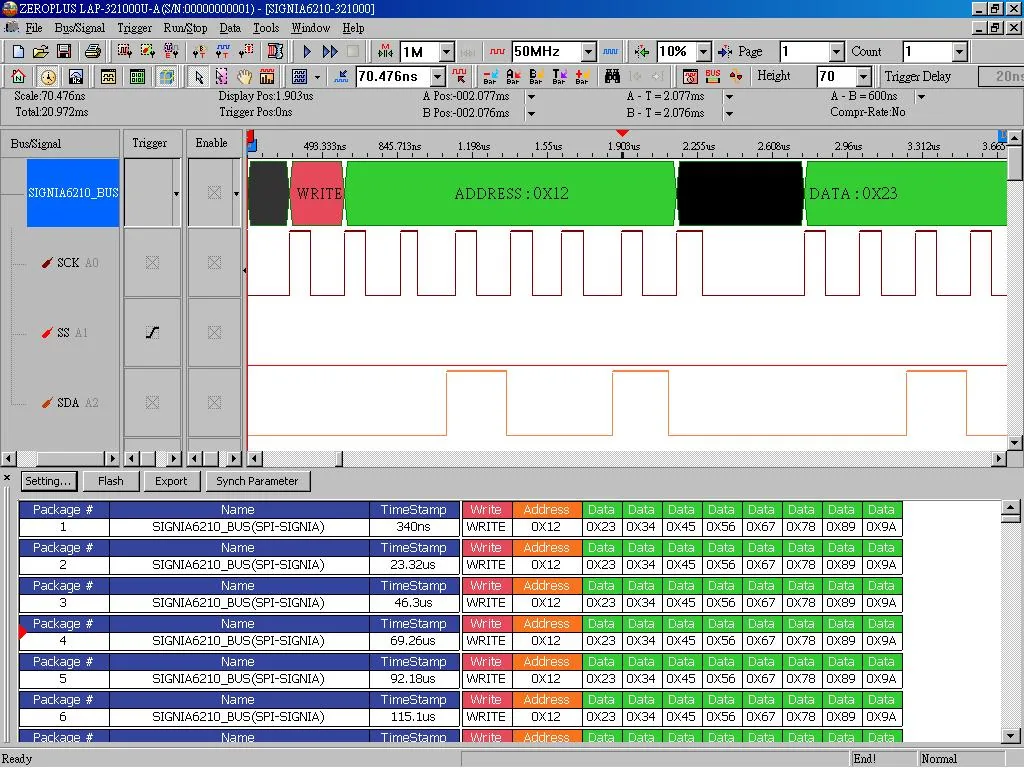The height and width of the screenshot is (768, 1024).
Task: Click the Home icon on the second toolbar
Action: [18, 76]
